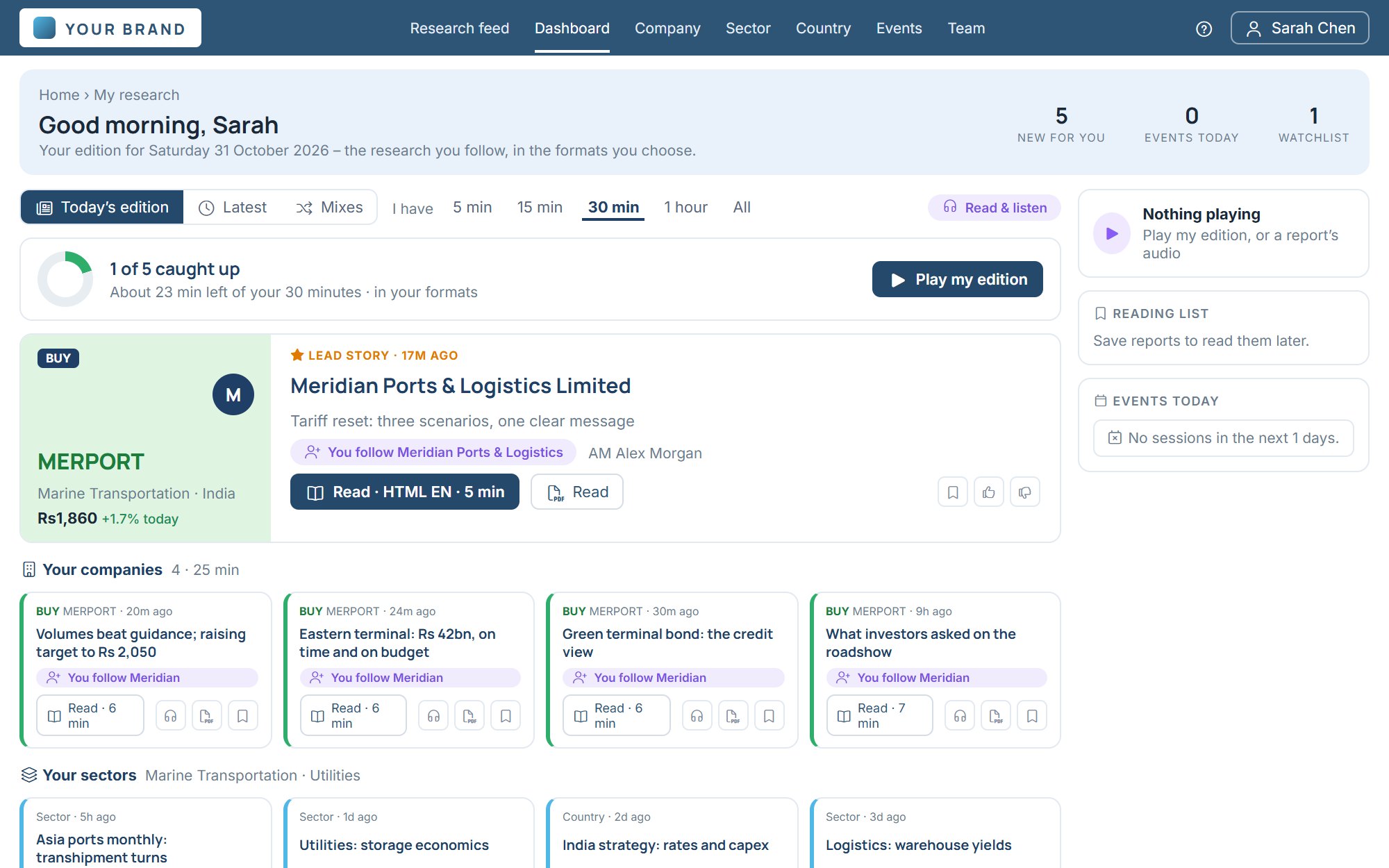Click the play icon in Nothing playing panel

(x=1112, y=233)
